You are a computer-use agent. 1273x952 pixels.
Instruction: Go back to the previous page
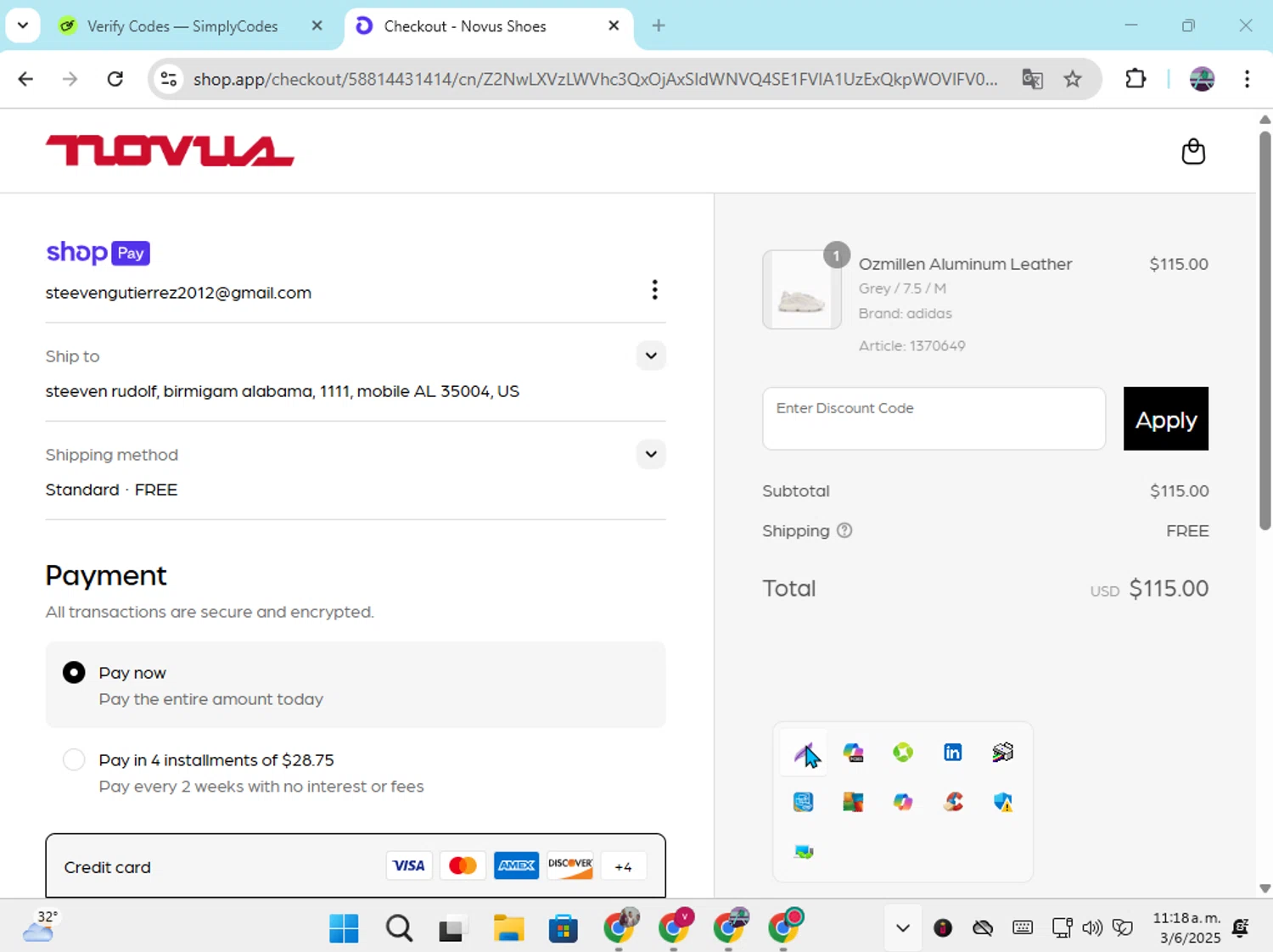[x=25, y=79]
